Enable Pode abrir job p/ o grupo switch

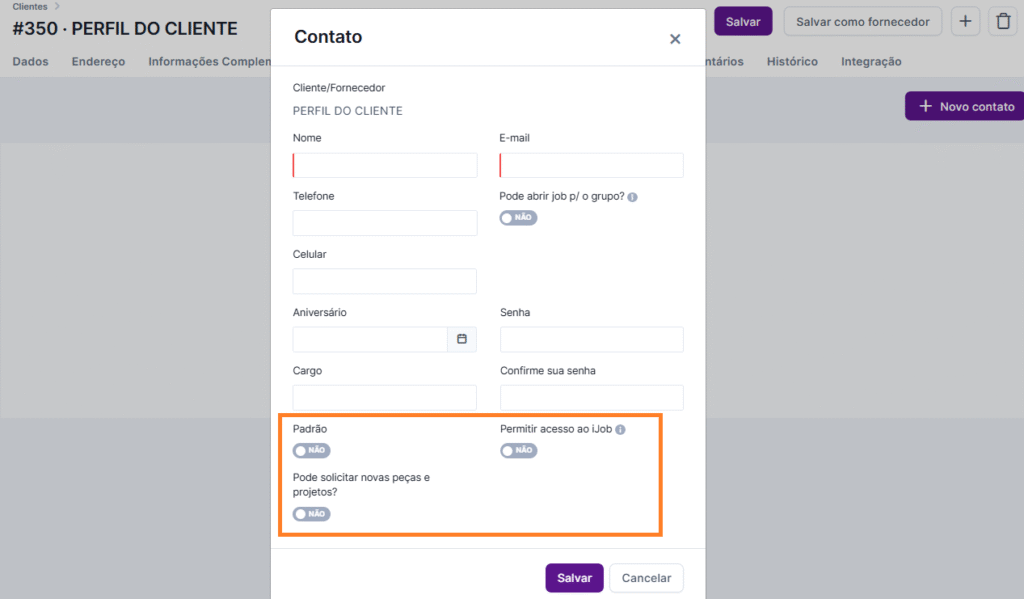(x=518, y=217)
